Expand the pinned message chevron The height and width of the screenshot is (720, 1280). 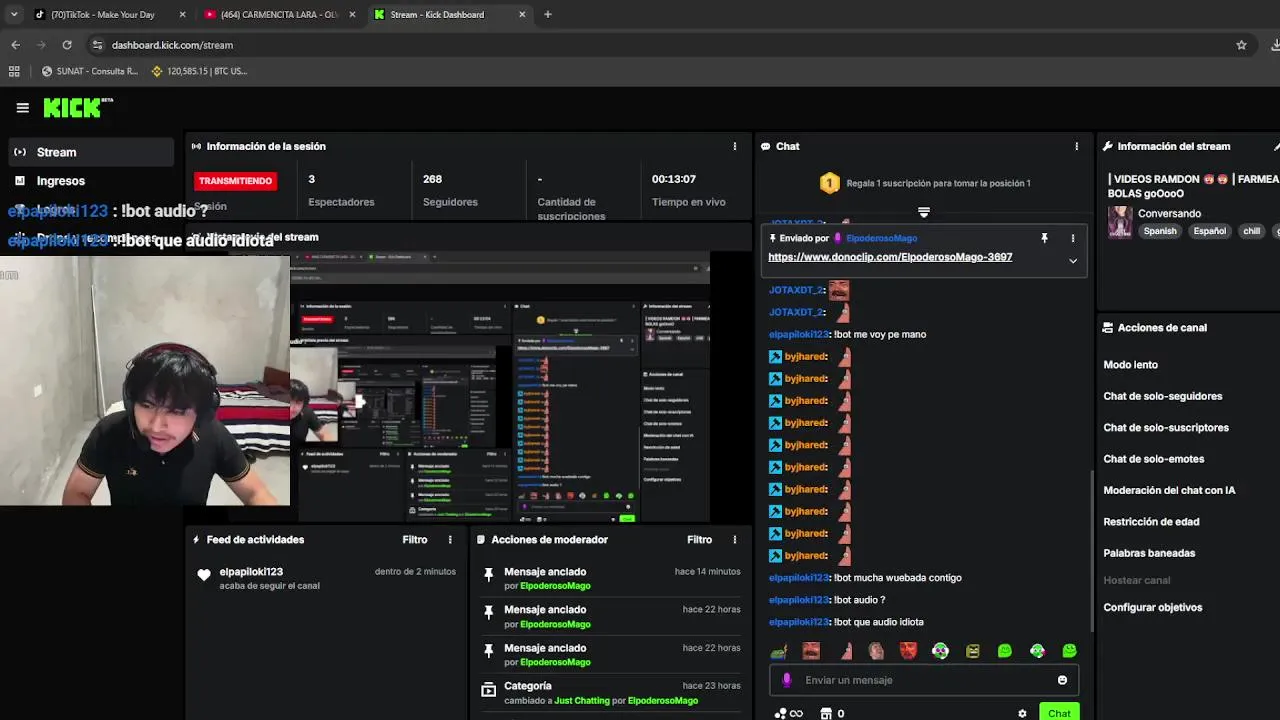point(1073,261)
